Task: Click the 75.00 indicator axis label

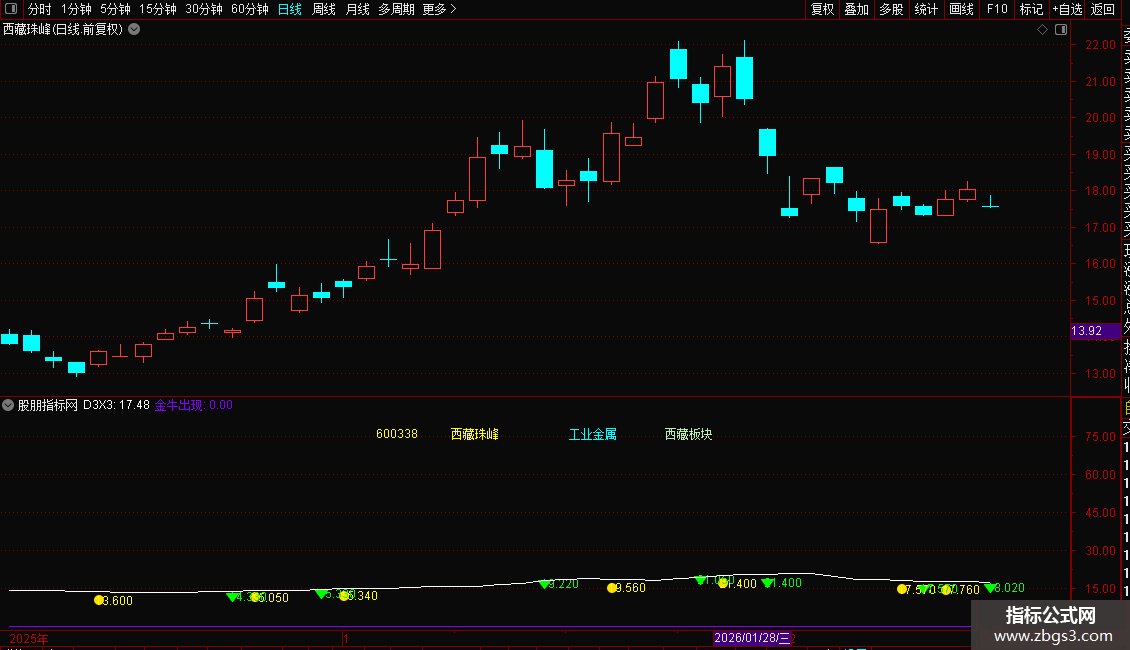Action: pos(1100,437)
